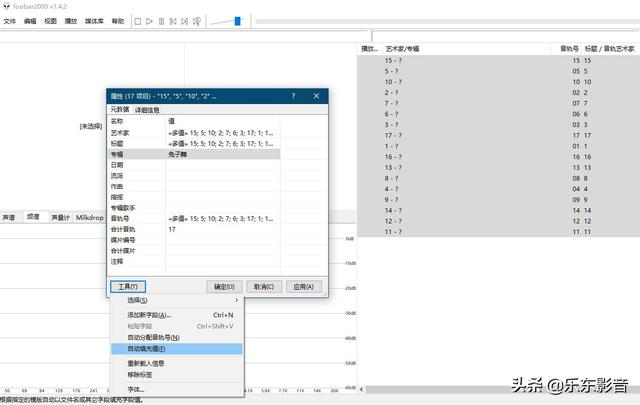Select playlist row "13 - ?"
Viewport: 640px width, 405px height.
(x=498, y=167)
